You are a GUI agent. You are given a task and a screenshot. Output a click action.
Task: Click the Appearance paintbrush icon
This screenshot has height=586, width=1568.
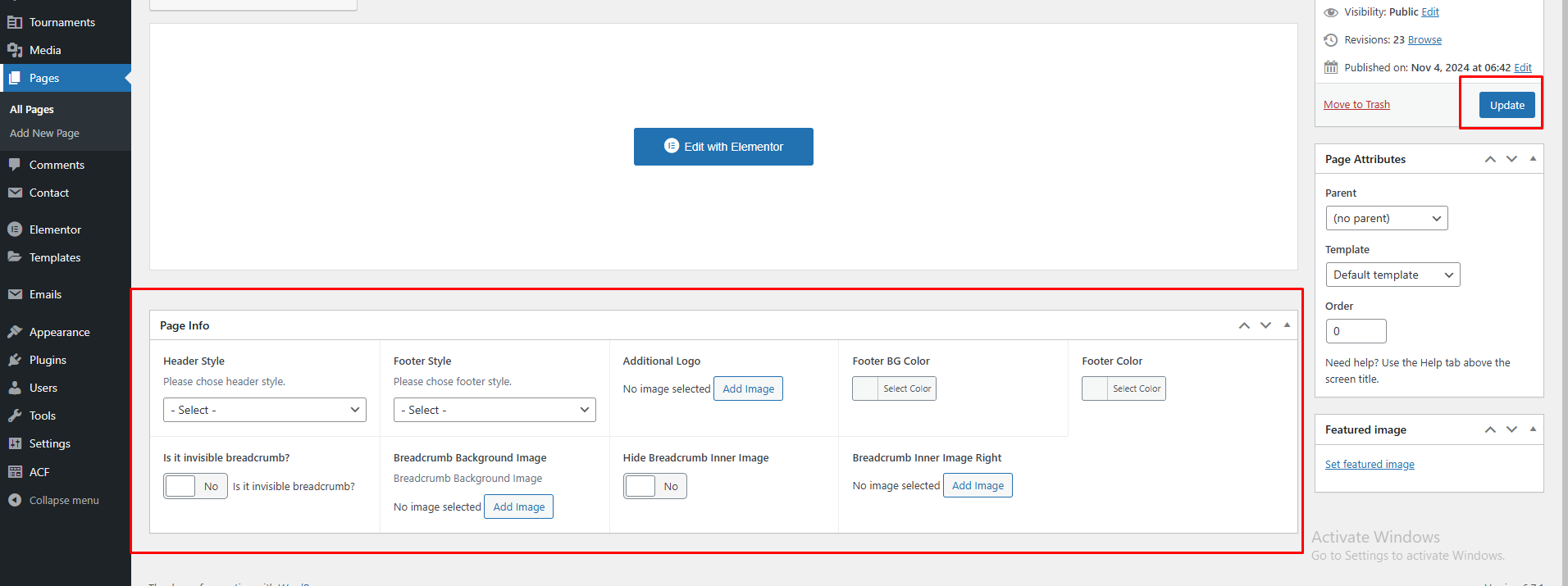click(15, 332)
